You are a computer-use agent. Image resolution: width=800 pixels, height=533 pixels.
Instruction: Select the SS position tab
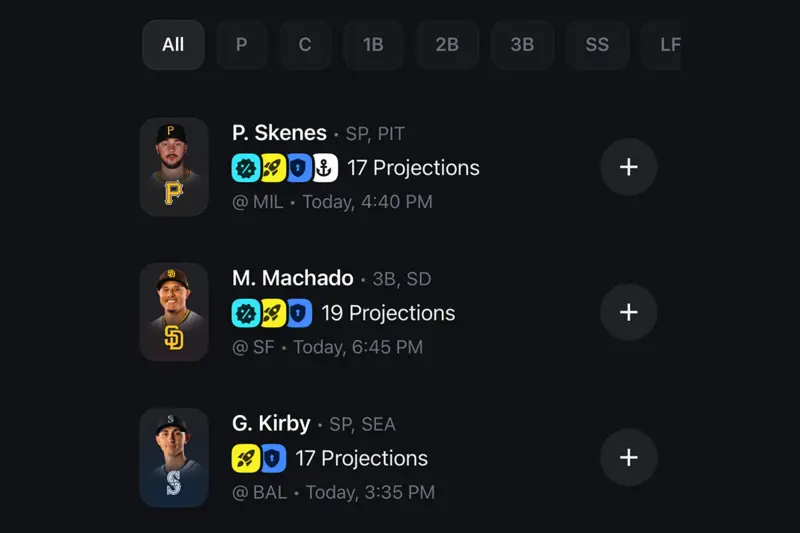(597, 45)
